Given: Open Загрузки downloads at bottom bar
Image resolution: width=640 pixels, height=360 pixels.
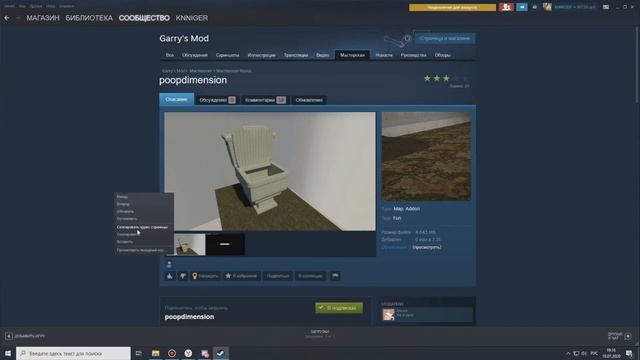Looking at the screenshot, I should (x=320, y=334).
